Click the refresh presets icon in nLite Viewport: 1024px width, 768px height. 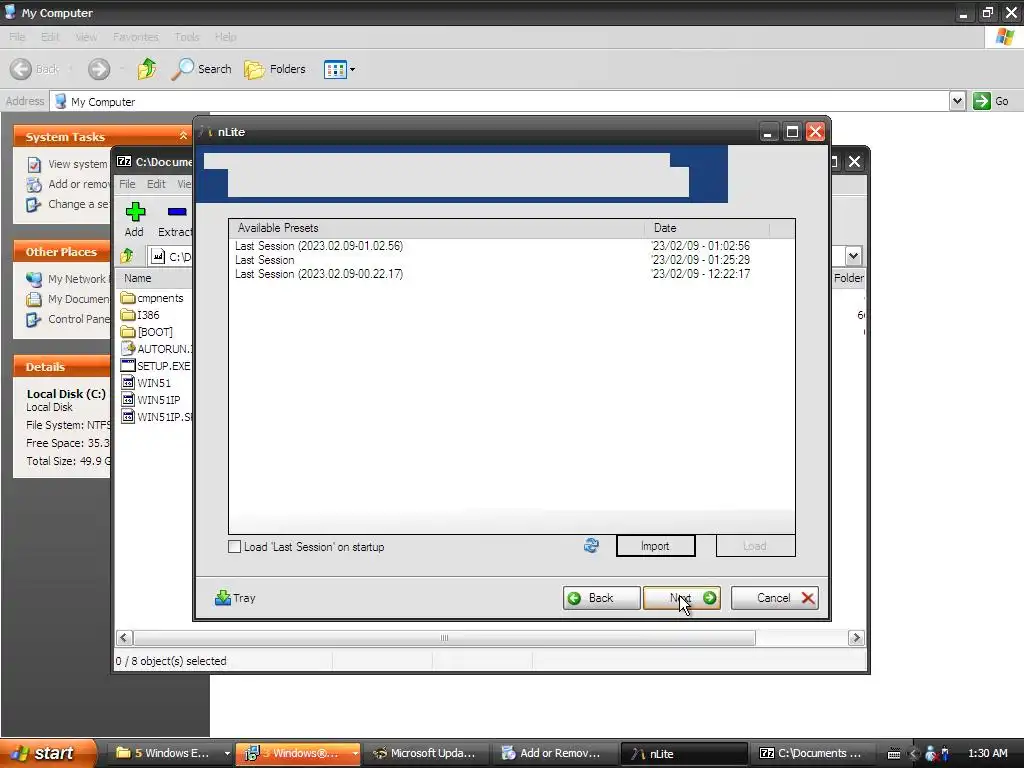click(x=591, y=545)
